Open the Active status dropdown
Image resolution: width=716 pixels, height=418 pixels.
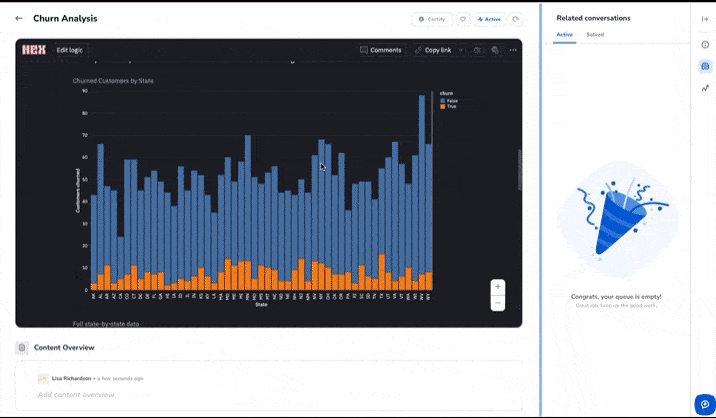click(489, 19)
